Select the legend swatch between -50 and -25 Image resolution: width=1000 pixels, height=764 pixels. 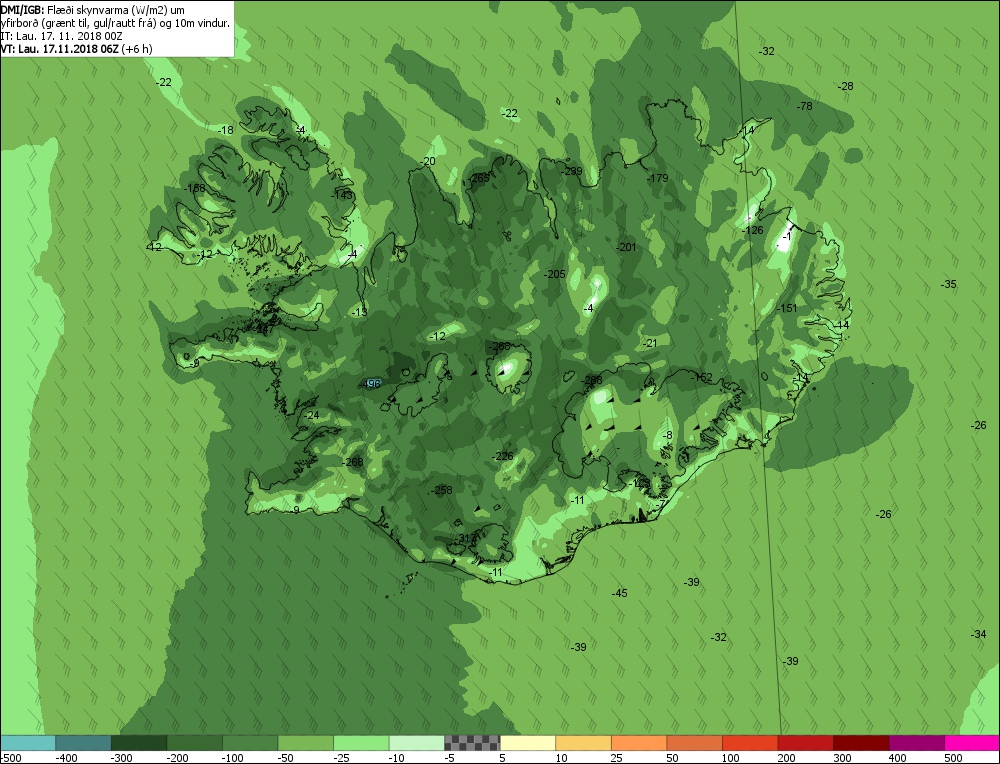pos(305,743)
